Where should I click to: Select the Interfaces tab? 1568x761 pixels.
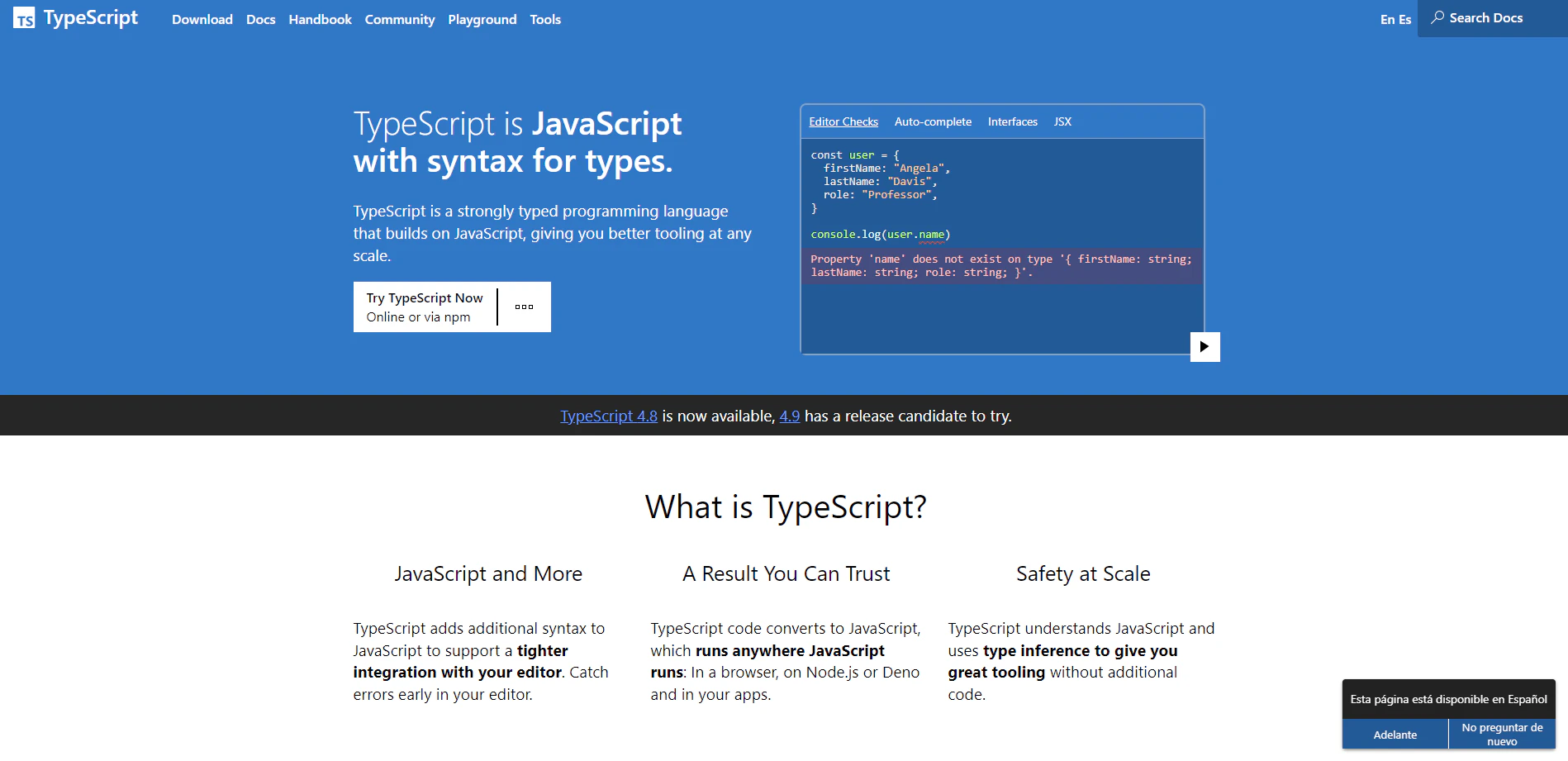(1012, 121)
